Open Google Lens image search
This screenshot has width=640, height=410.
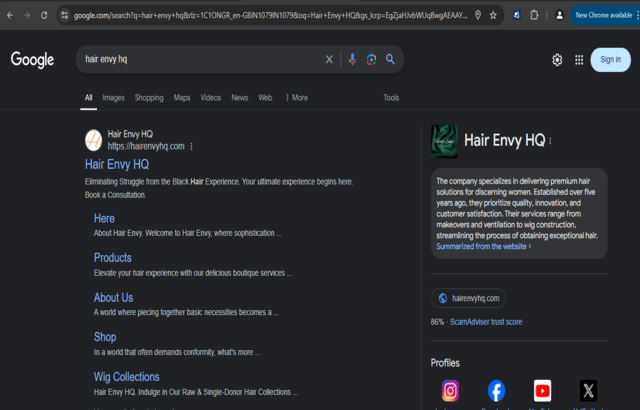pyautogui.click(x=371, y=60)
